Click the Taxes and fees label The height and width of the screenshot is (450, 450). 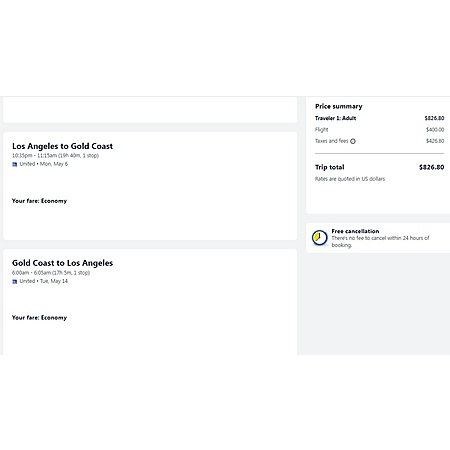pos(331,141)
